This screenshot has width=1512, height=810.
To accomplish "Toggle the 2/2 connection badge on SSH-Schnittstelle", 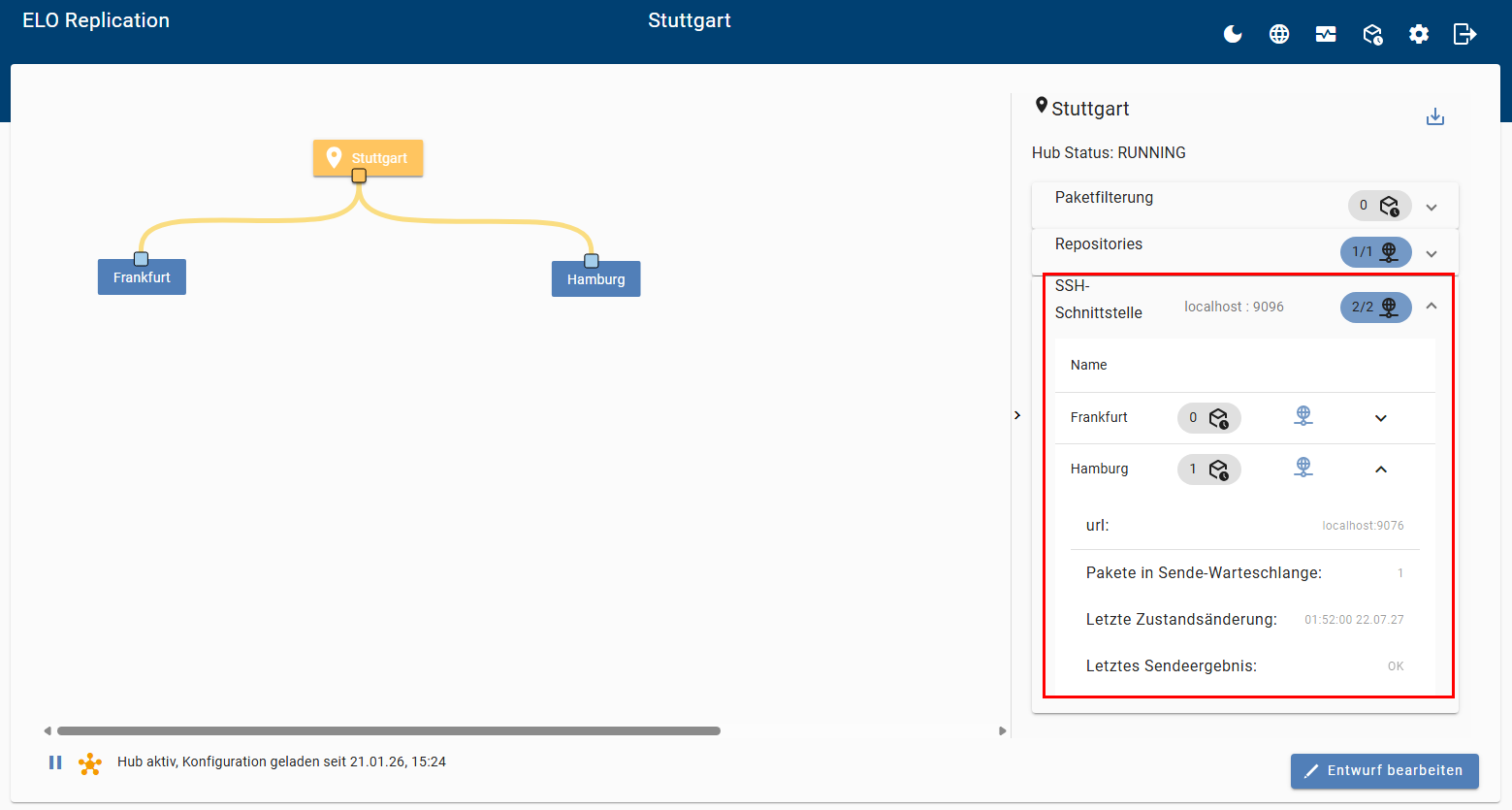I will pos(1375,307).
